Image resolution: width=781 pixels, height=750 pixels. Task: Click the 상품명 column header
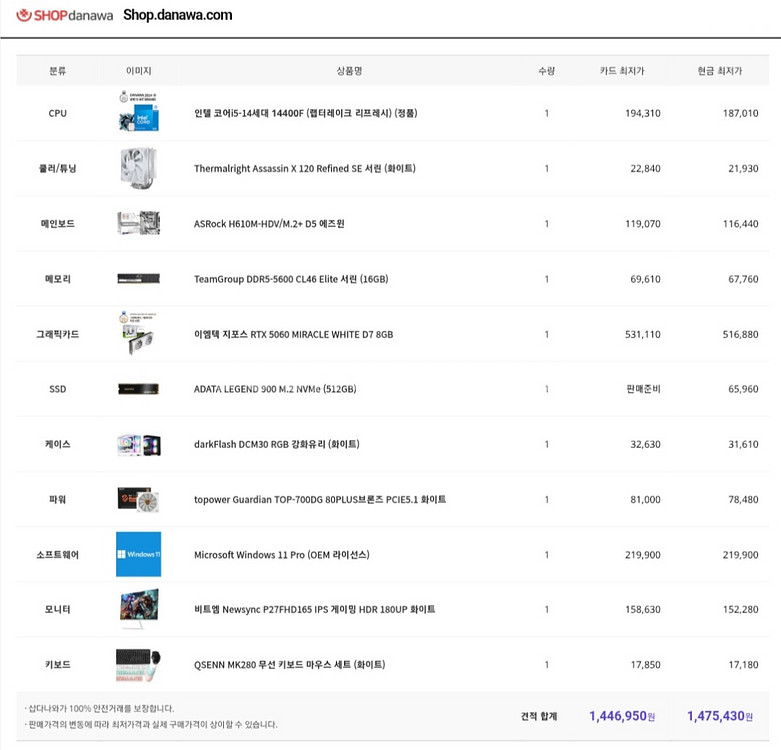click(349, 71)
